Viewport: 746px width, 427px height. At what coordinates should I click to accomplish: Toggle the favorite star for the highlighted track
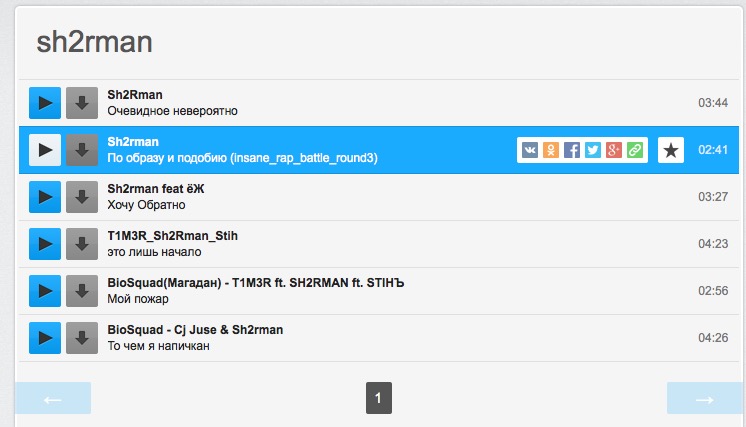(671, 150)
